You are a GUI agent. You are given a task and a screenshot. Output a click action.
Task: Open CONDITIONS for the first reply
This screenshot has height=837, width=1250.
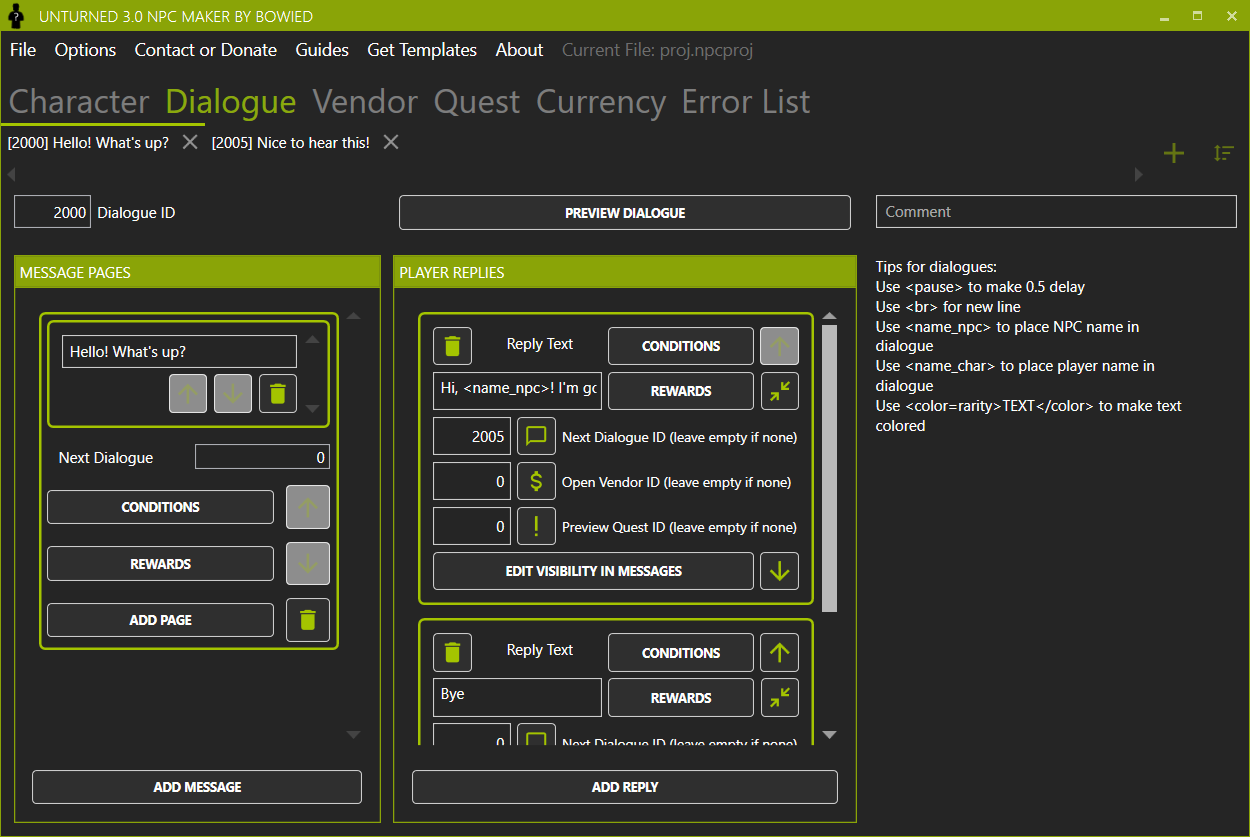tap(681, 346)
